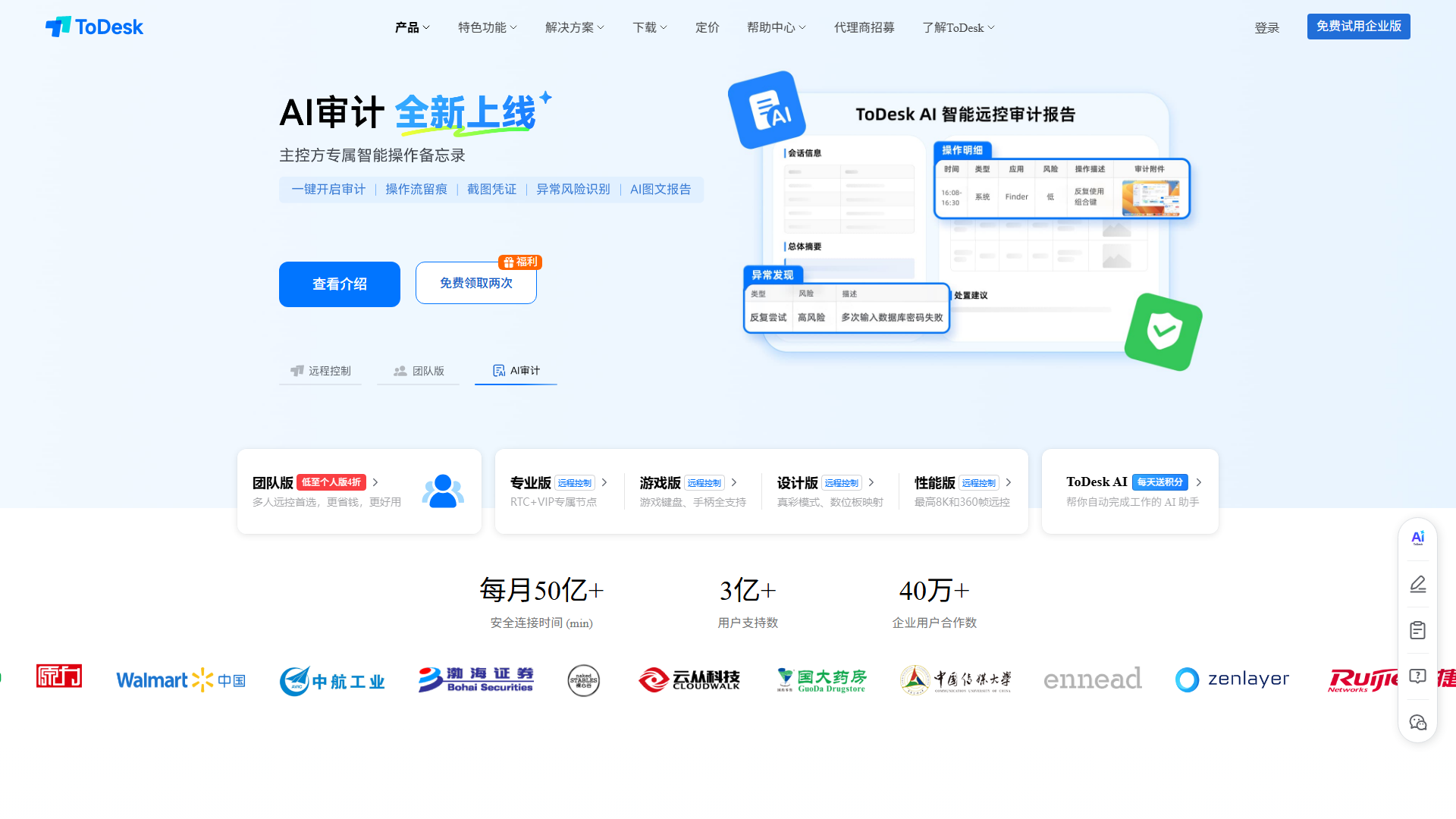Image resolution: width=1456 pixels, height=819 pixels.
Task: Click the Bohai Securities logo
Action: pyautogui.click(x=475, y=679)
